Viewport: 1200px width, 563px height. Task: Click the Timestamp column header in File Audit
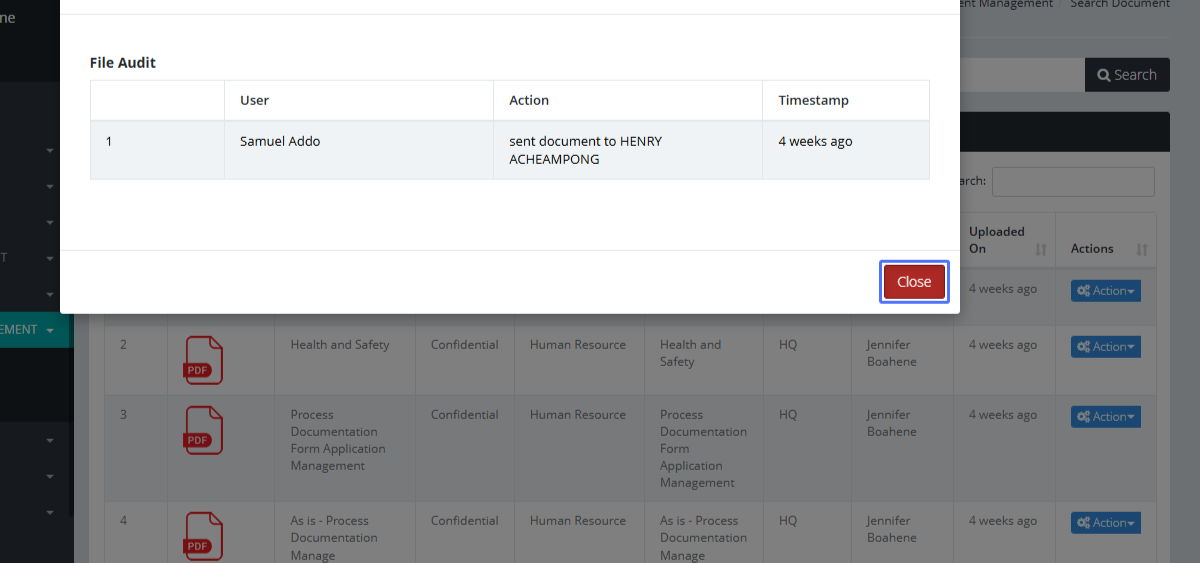[x=813, y=100]
